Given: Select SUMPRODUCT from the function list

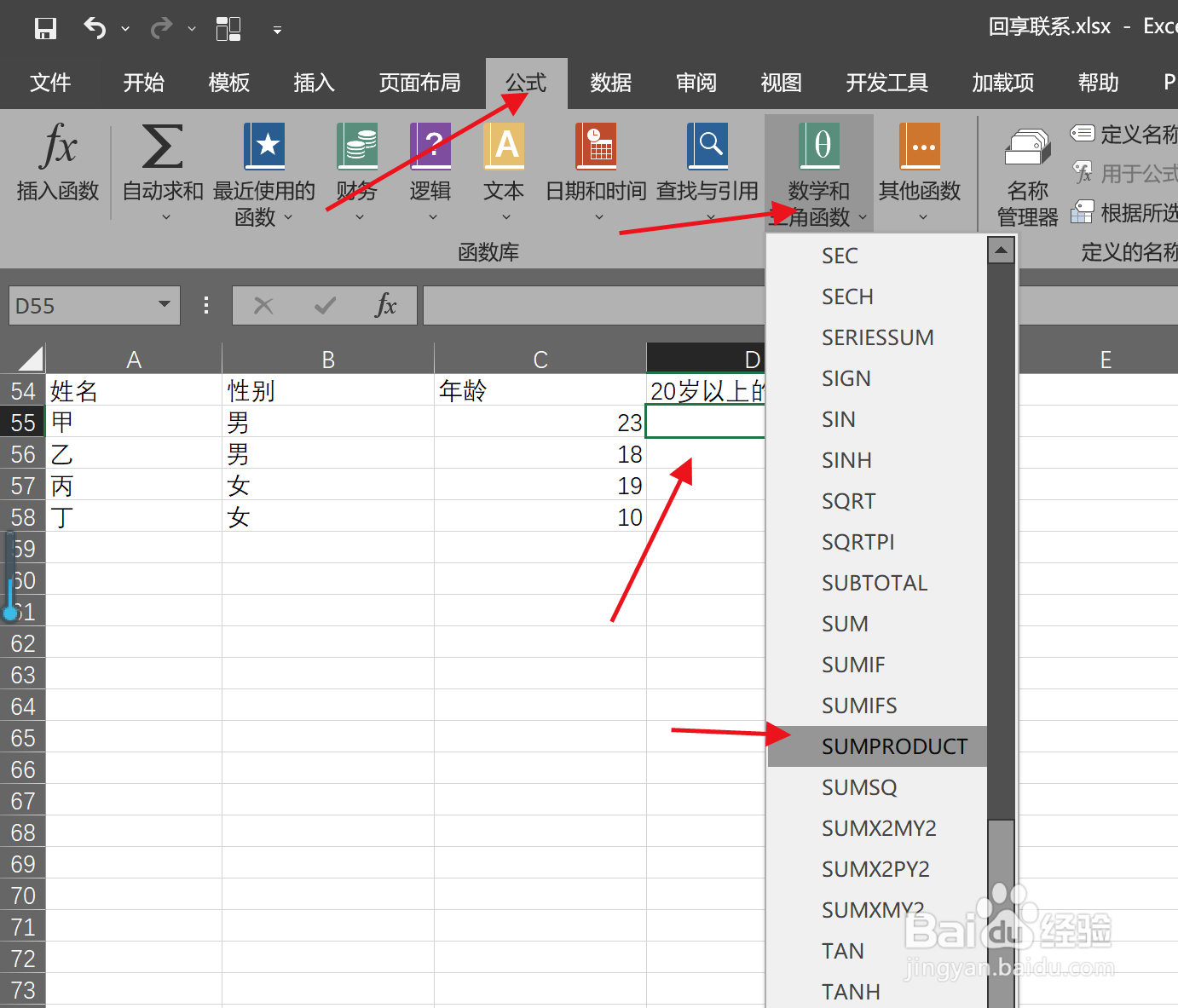Looking at the screenshot, I should tap(877, 746).
